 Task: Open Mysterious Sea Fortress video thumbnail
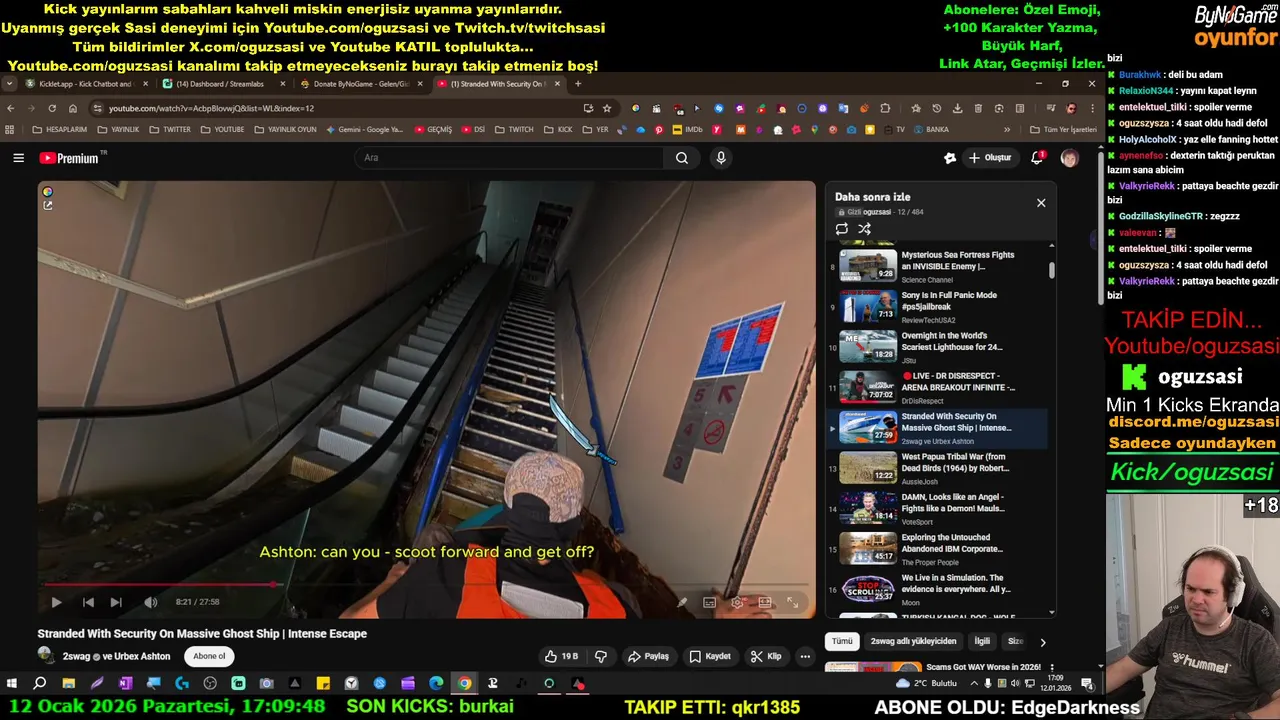tap(868, 265)
